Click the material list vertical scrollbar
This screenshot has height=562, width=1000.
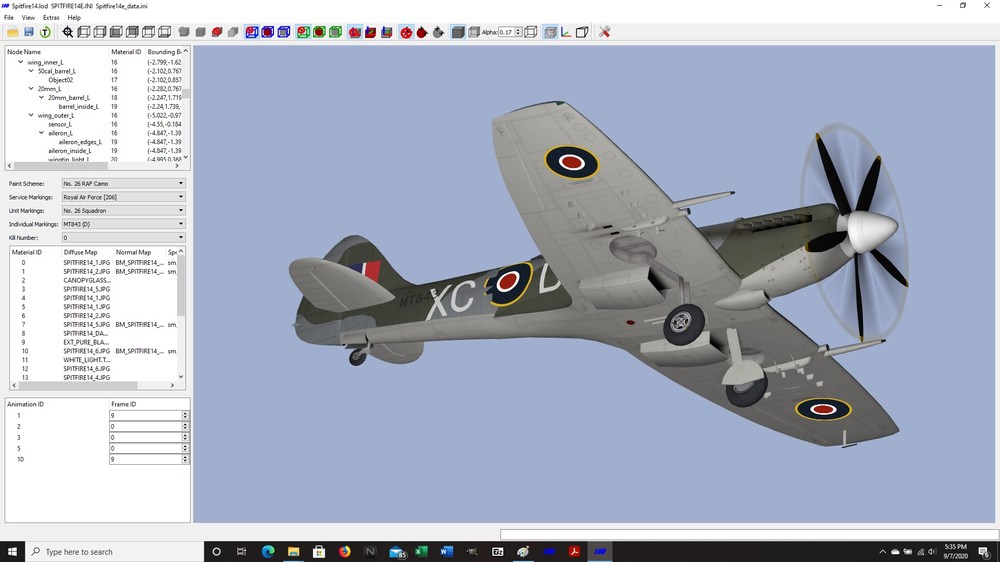(181, 315)
